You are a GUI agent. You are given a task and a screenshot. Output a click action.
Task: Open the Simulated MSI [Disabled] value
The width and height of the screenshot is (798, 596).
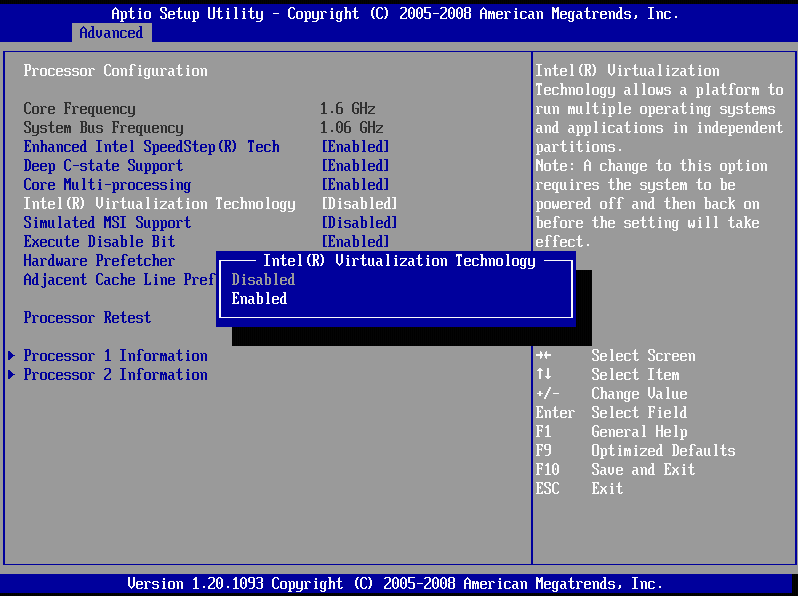(359, 223)
